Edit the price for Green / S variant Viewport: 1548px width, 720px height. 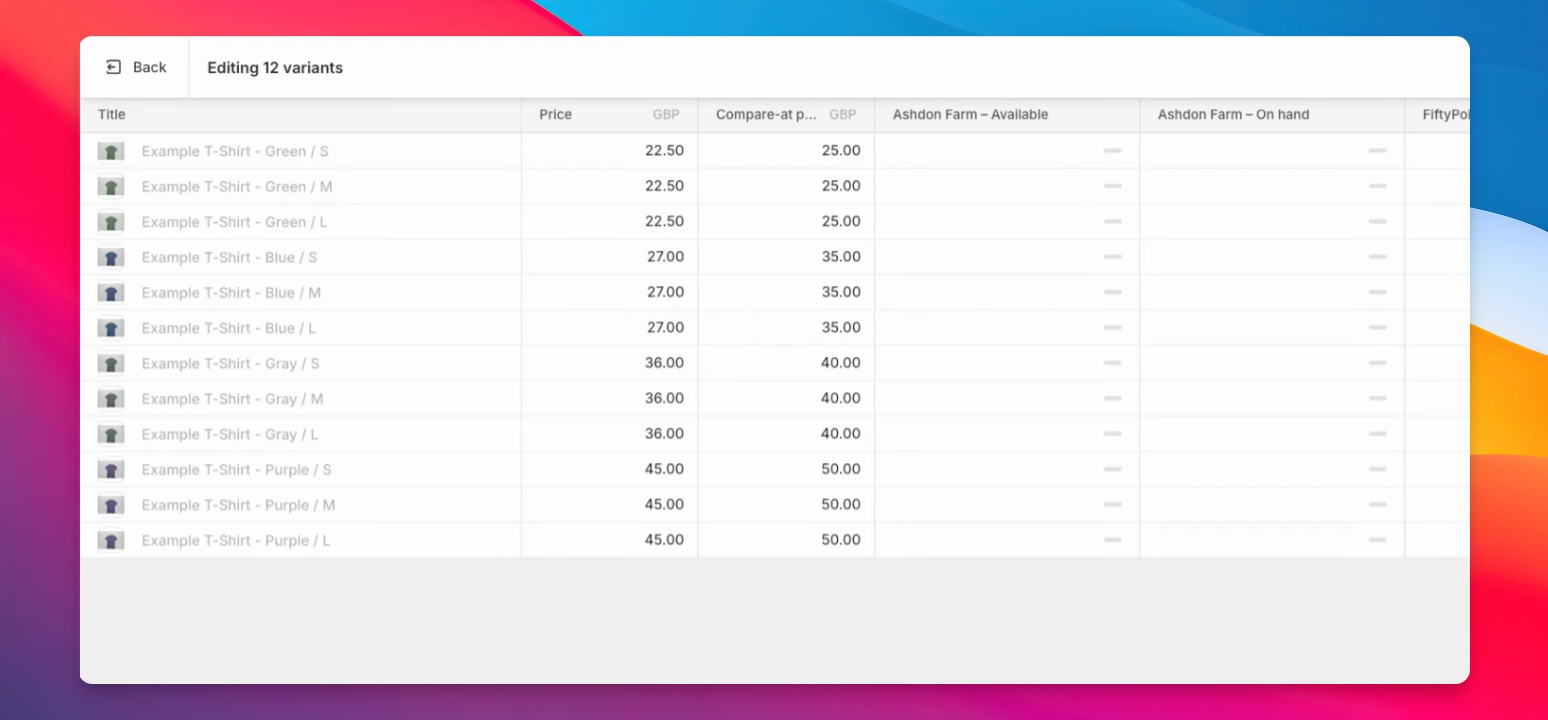click(609, 151)
